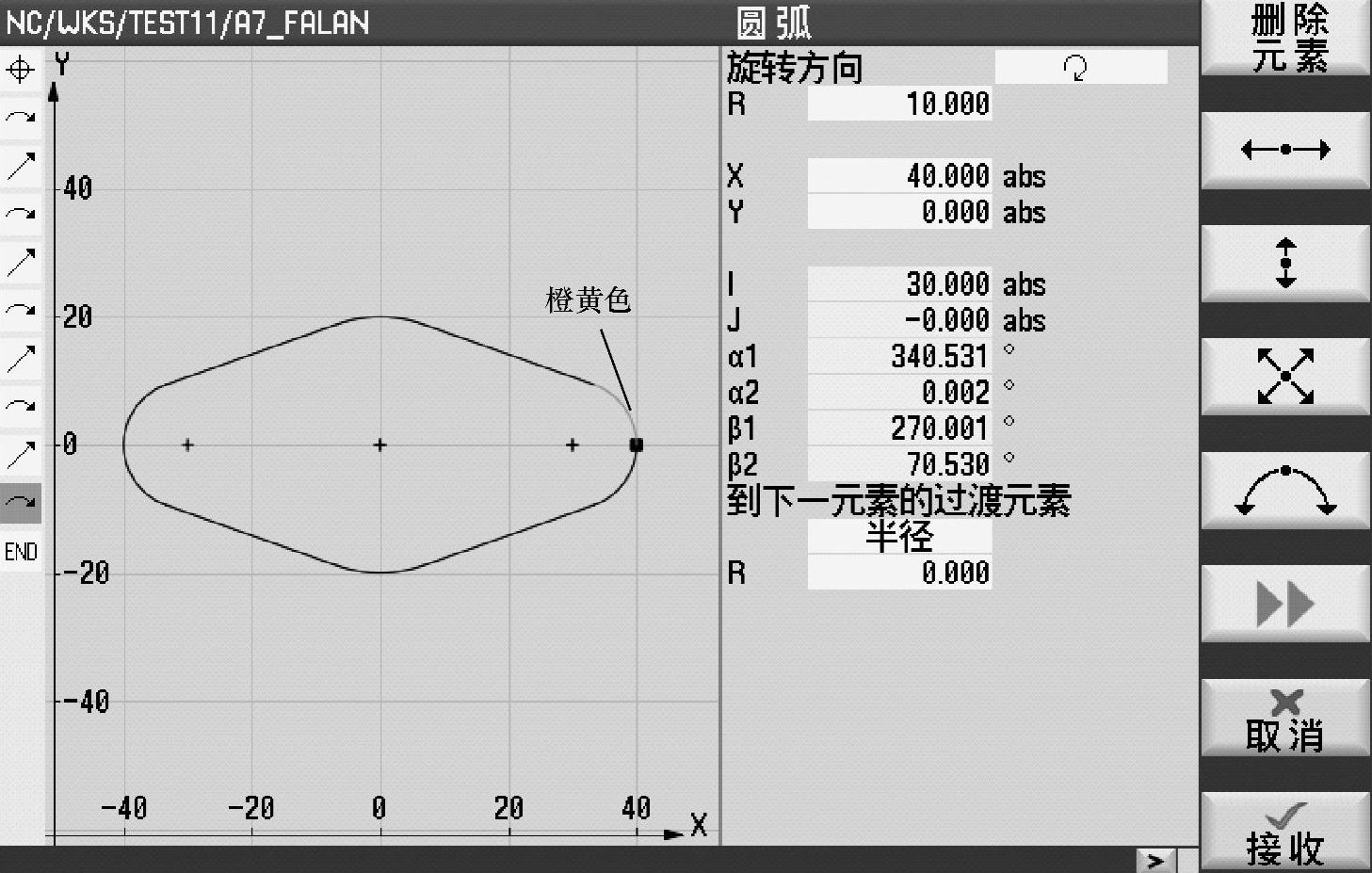The height and width of the screenshot is (873, 1372).
Task: Toggle the abs mode next to X value
Action: pyautogui.click(x=1024, y=176)
